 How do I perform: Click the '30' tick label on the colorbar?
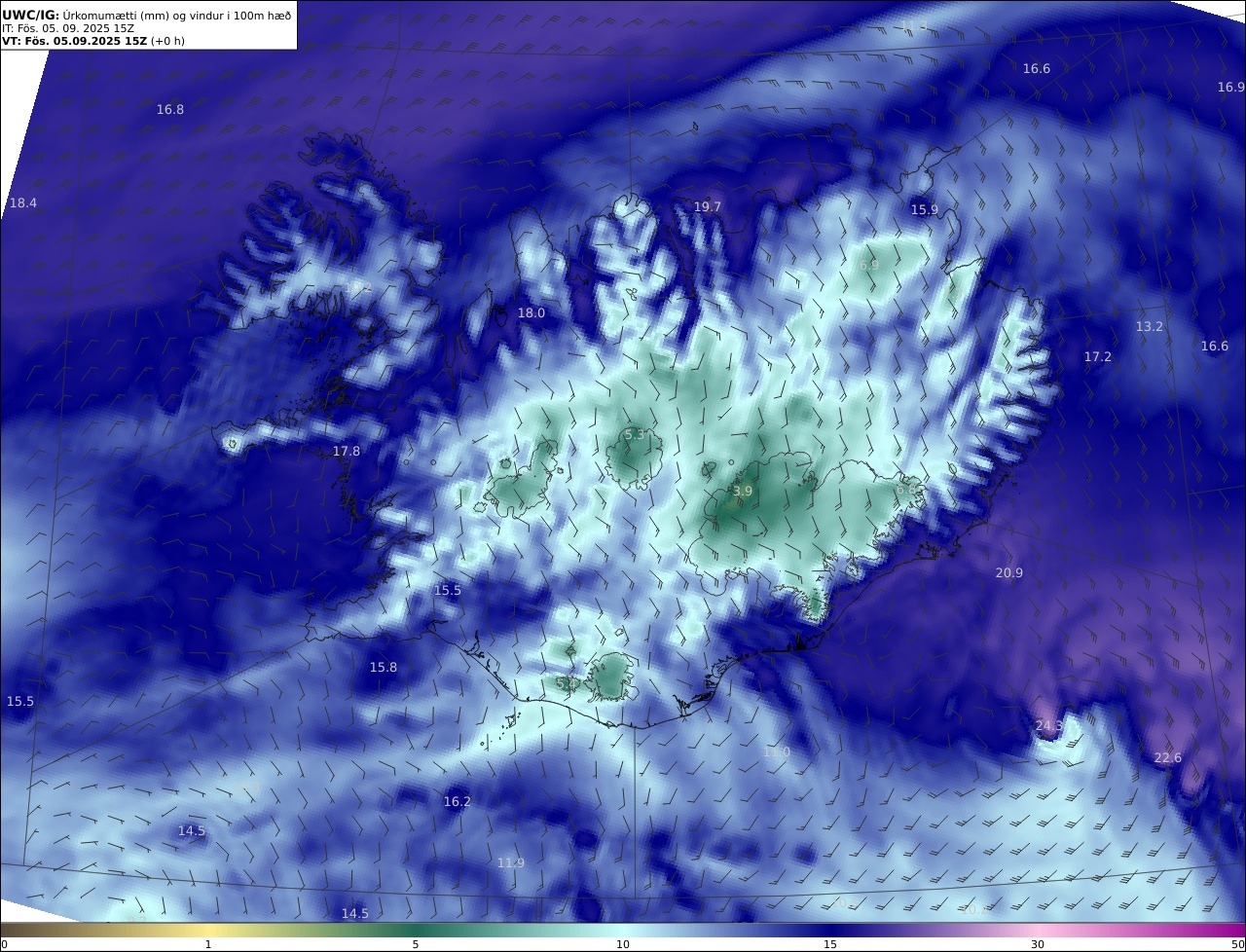pos(1038,944)
